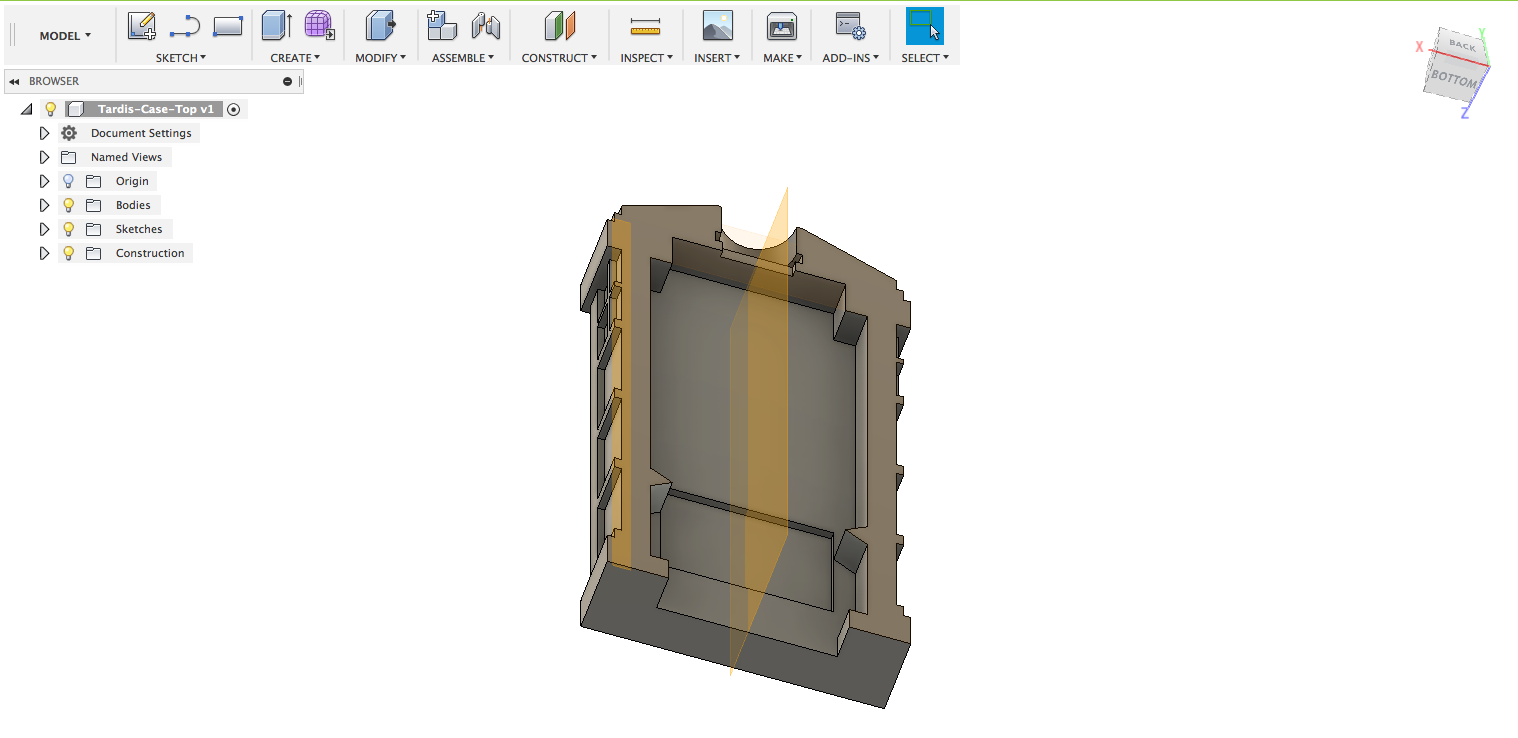The image size is (1518, 738).
Task: Click the 3D Print make icon
Action: pyautogui.click(x=781, y=25)
